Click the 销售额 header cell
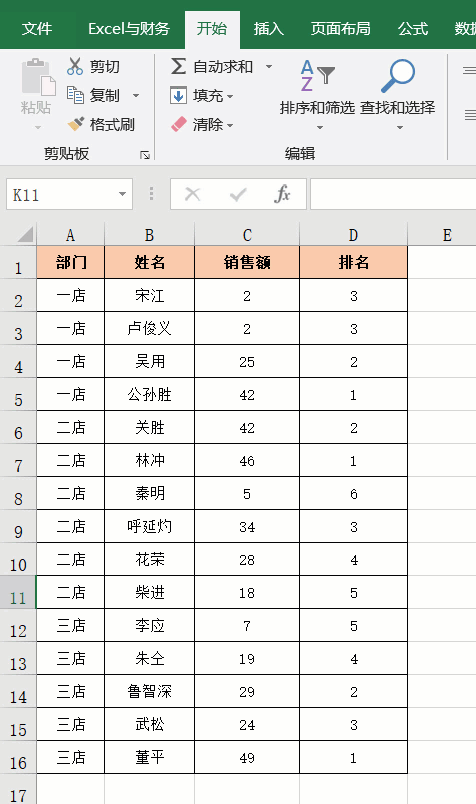The width and height of the screenshot is (476, 804). [x=247, y=263]
